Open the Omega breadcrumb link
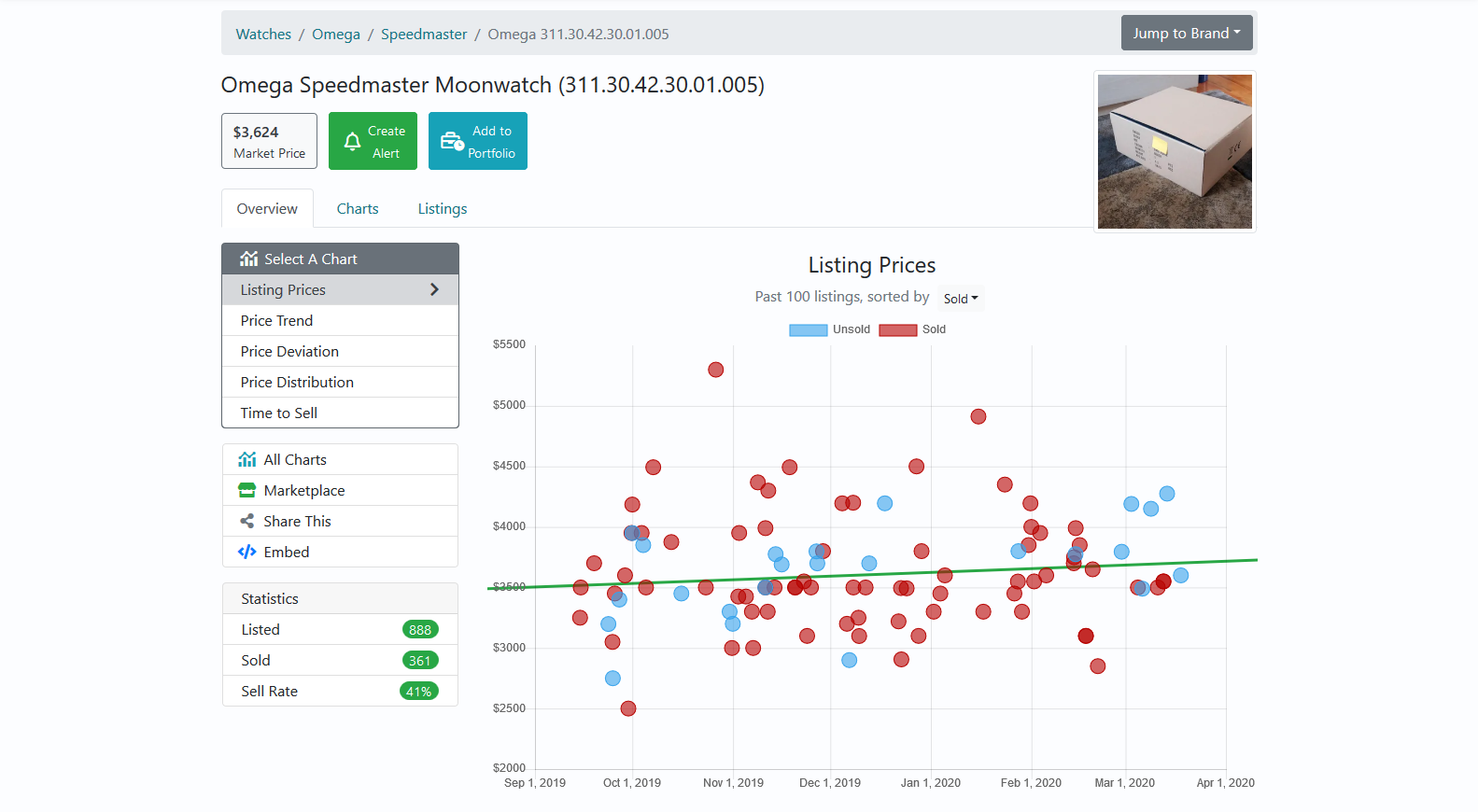This screenshot has width=1478, height=812. [336, 34]
